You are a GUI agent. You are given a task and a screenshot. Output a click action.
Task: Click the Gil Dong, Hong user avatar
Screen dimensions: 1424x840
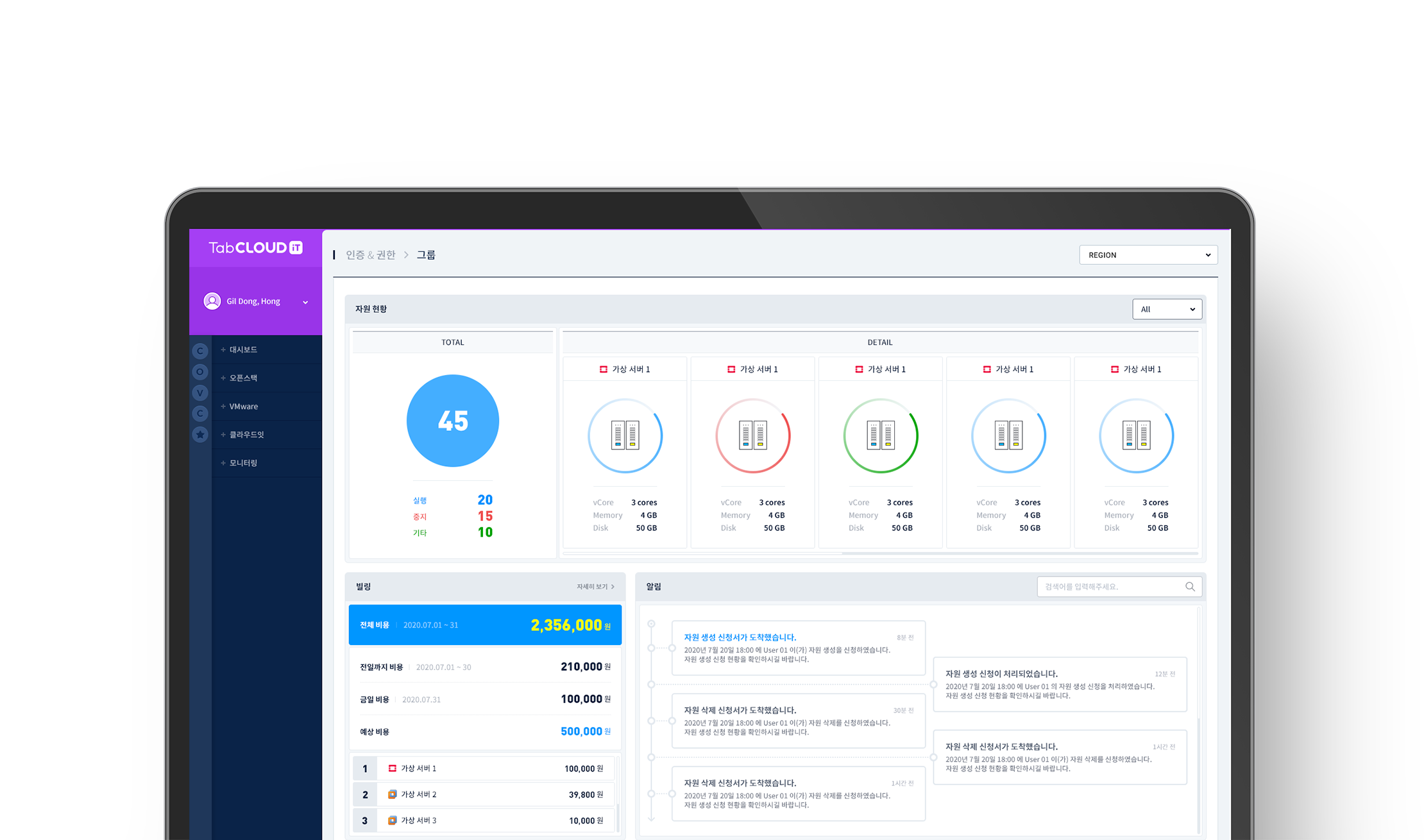pos(212,301)
